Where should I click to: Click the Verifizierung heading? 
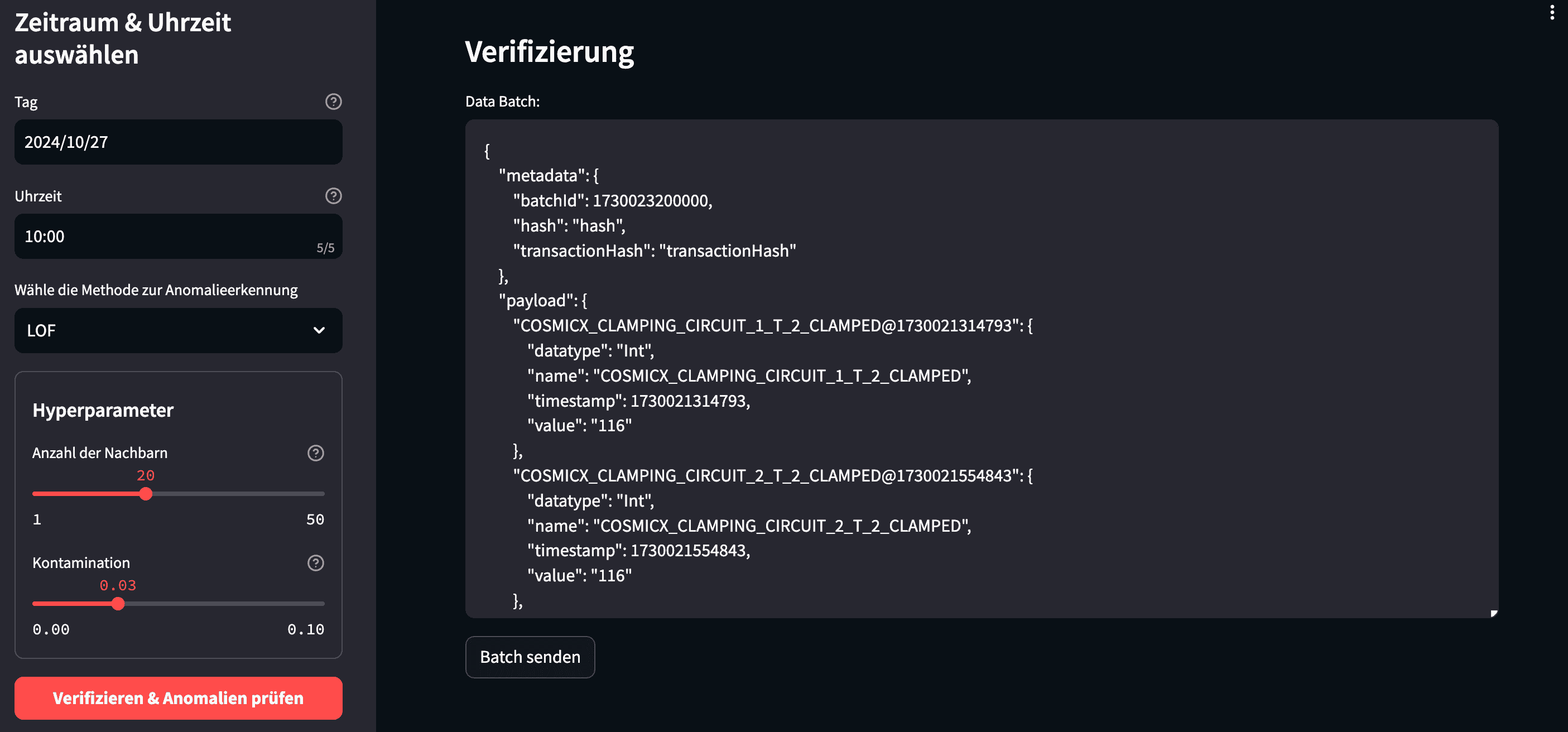click(x=549, y=52)
